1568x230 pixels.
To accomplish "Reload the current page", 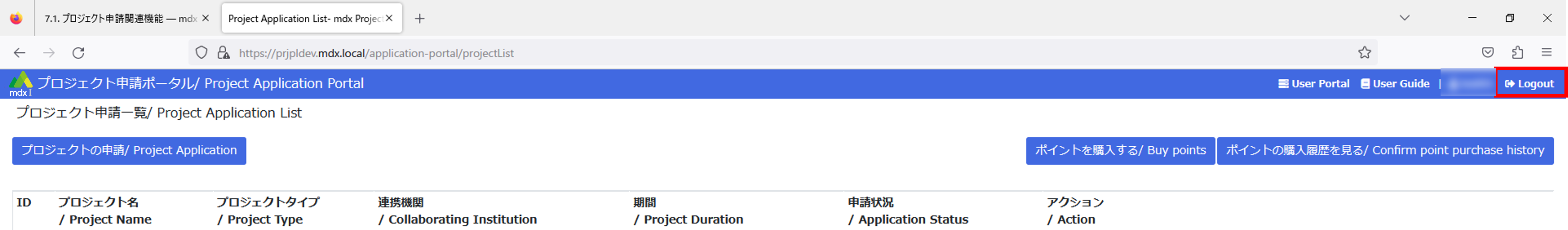I will click(79, 53).
